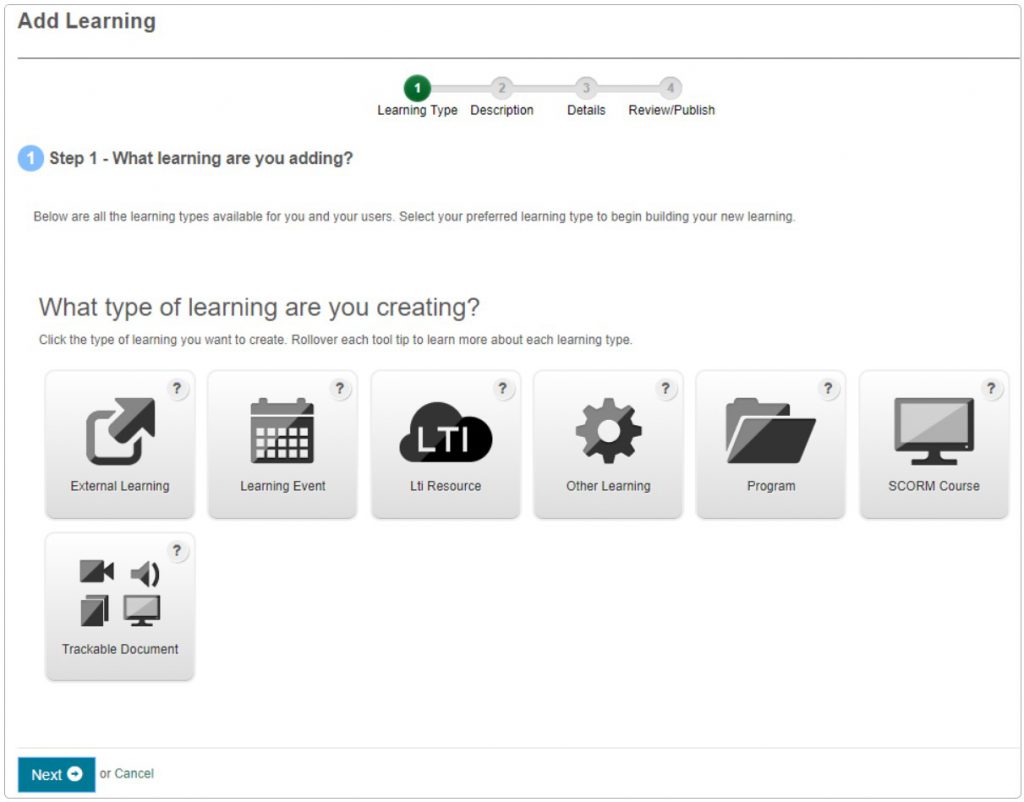The image size is (1024, 802).
Task: Choose the Program folder icon
Action: (x=770, y=431)
